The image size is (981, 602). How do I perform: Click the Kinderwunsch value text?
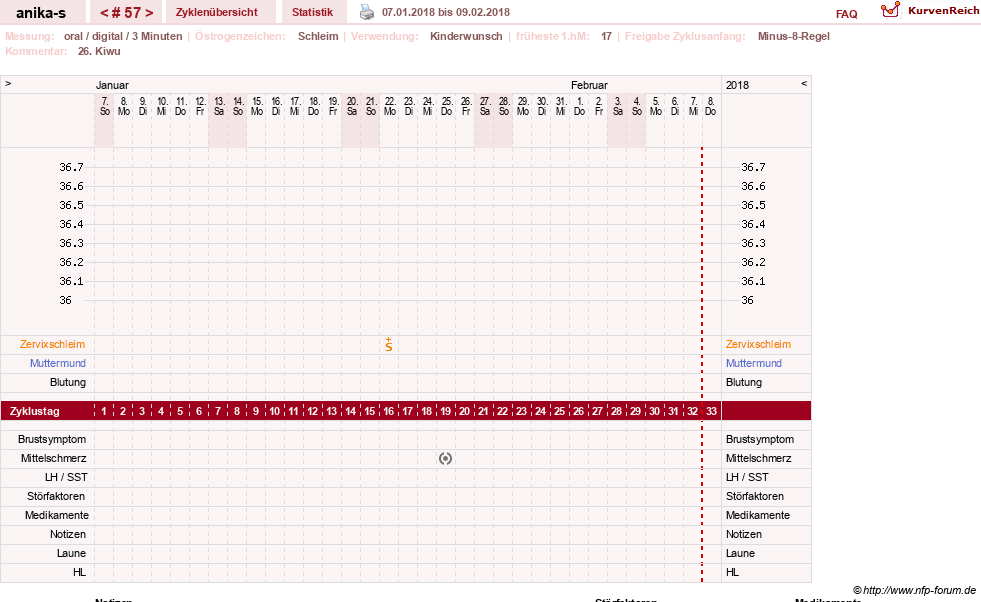click(x=466, y=36)
